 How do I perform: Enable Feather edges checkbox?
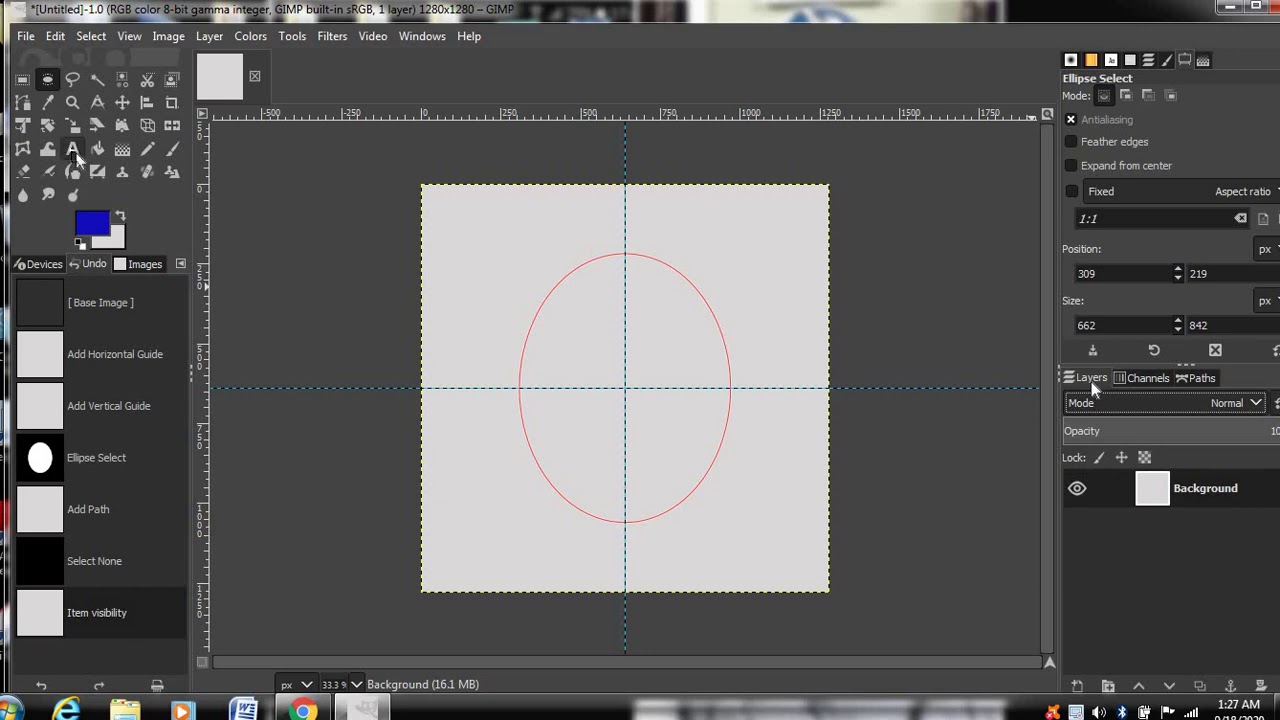coord(1071,142)
